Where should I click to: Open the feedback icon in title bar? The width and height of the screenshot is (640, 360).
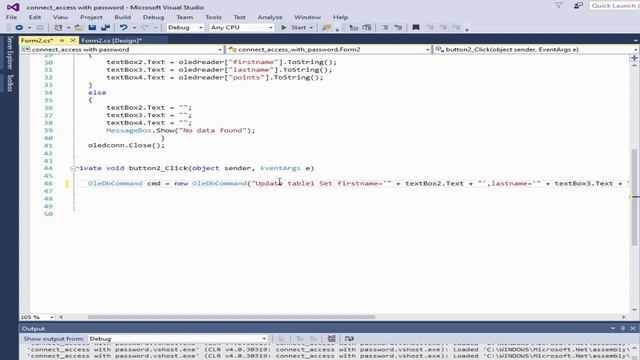click(x=578, y=5)
